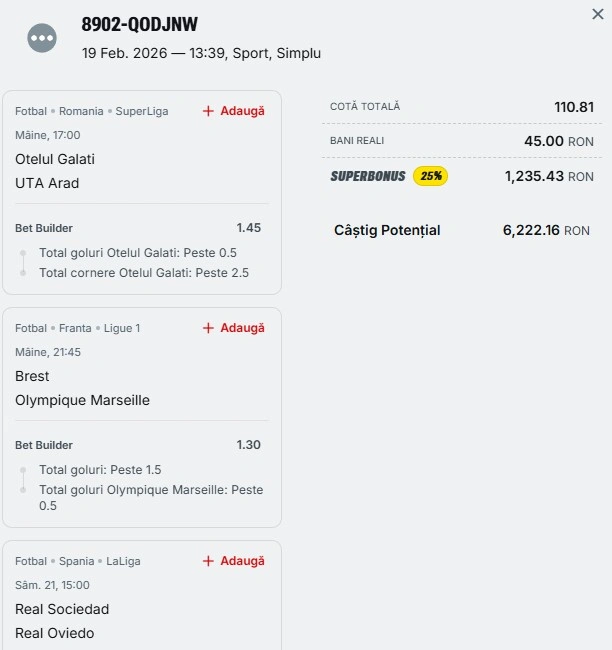Image resolution: width=612 pixels, height=650 pixels.
Task: Click the Real Oviedo team name
Action: click(x=55, y=633)
